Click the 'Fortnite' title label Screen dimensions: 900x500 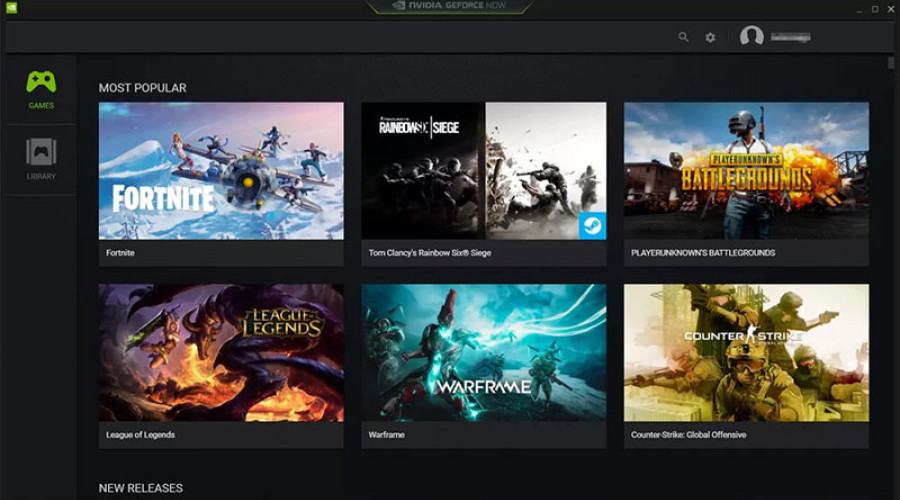(120, 253)
